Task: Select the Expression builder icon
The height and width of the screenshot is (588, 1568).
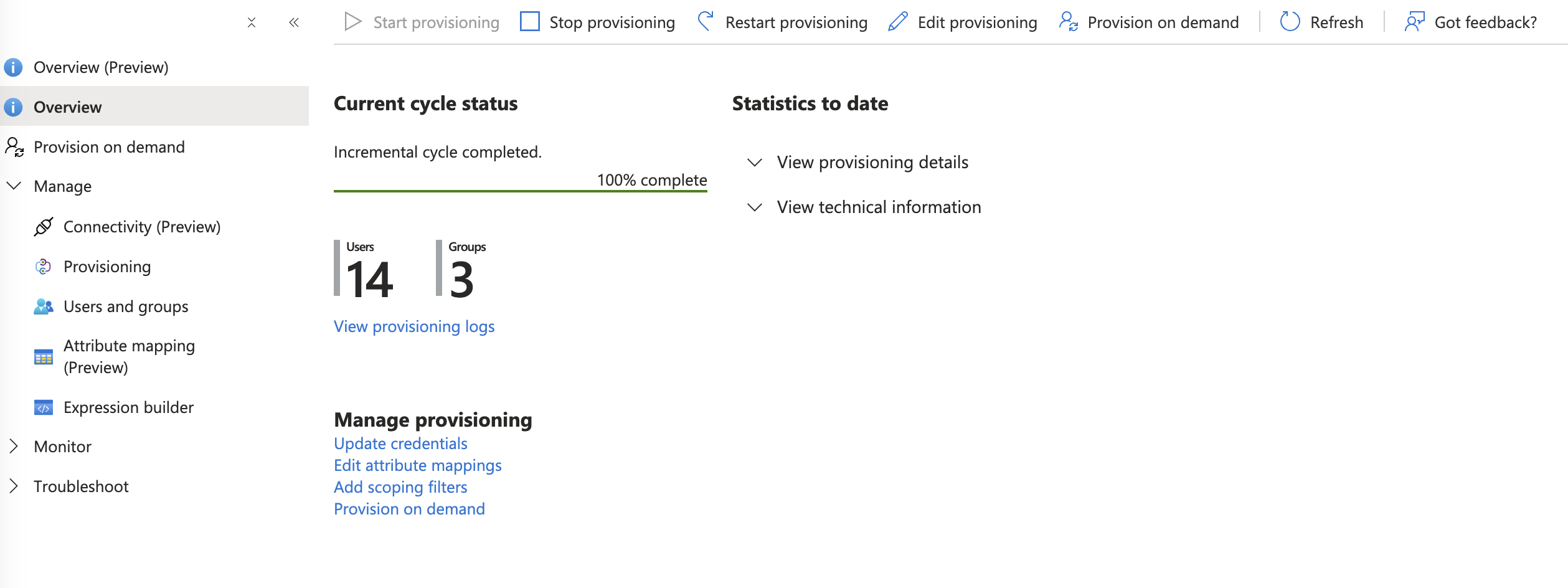Action: pos(43,407)
